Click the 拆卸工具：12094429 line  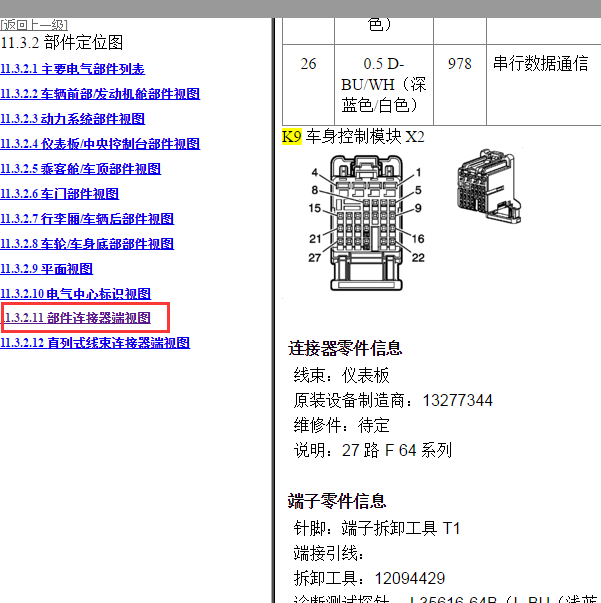point(369,578)
